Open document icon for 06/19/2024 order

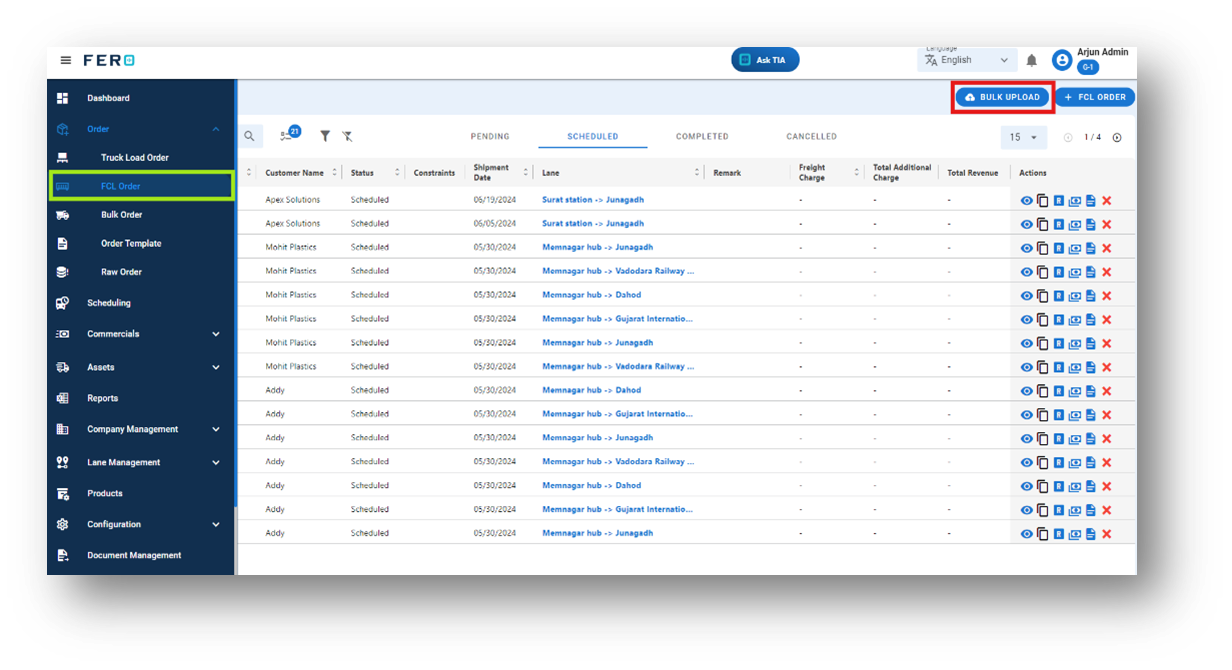point(1090,201)
